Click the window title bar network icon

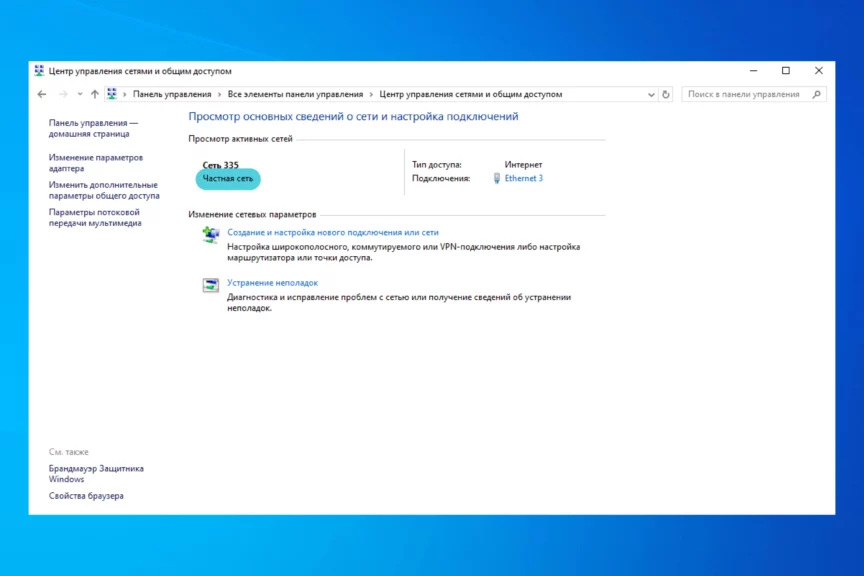(x=39, y=71)
